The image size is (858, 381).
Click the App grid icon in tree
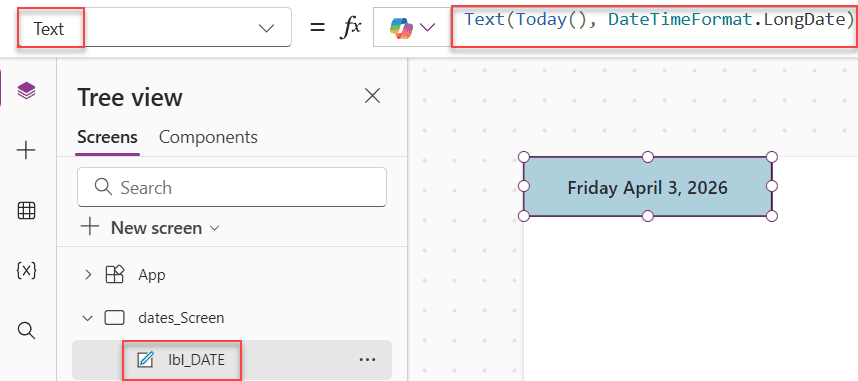(x=115, y=275)
